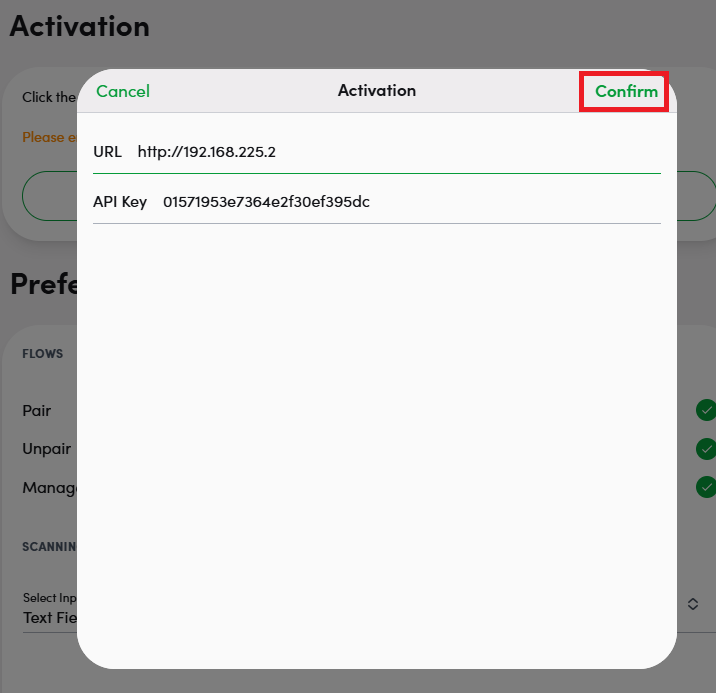The width and height of the screenshot is (716, 693).
Task: Click Confirm in the Activation dialog
Action: 626,91
